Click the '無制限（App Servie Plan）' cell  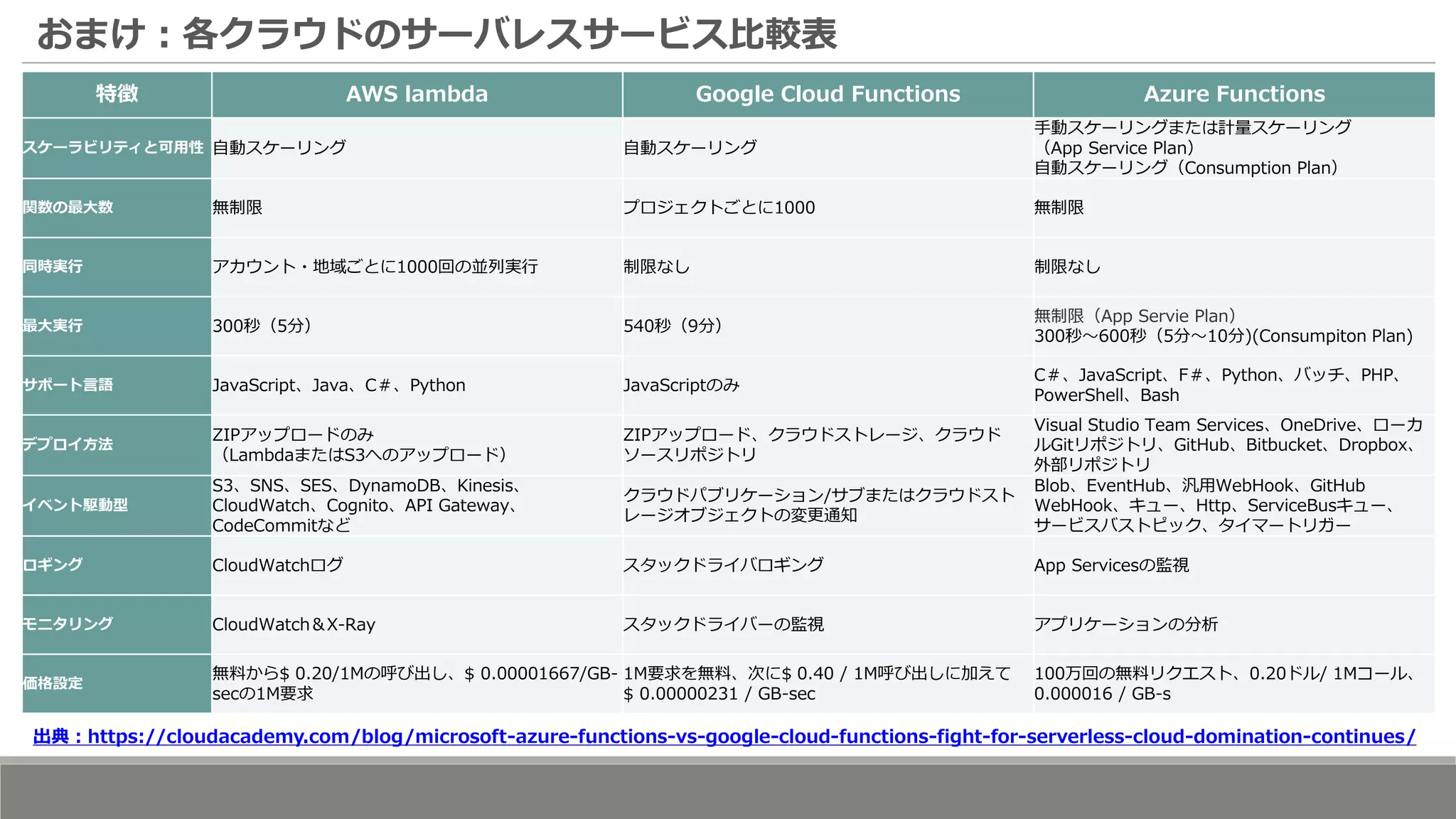[1234, 326]
